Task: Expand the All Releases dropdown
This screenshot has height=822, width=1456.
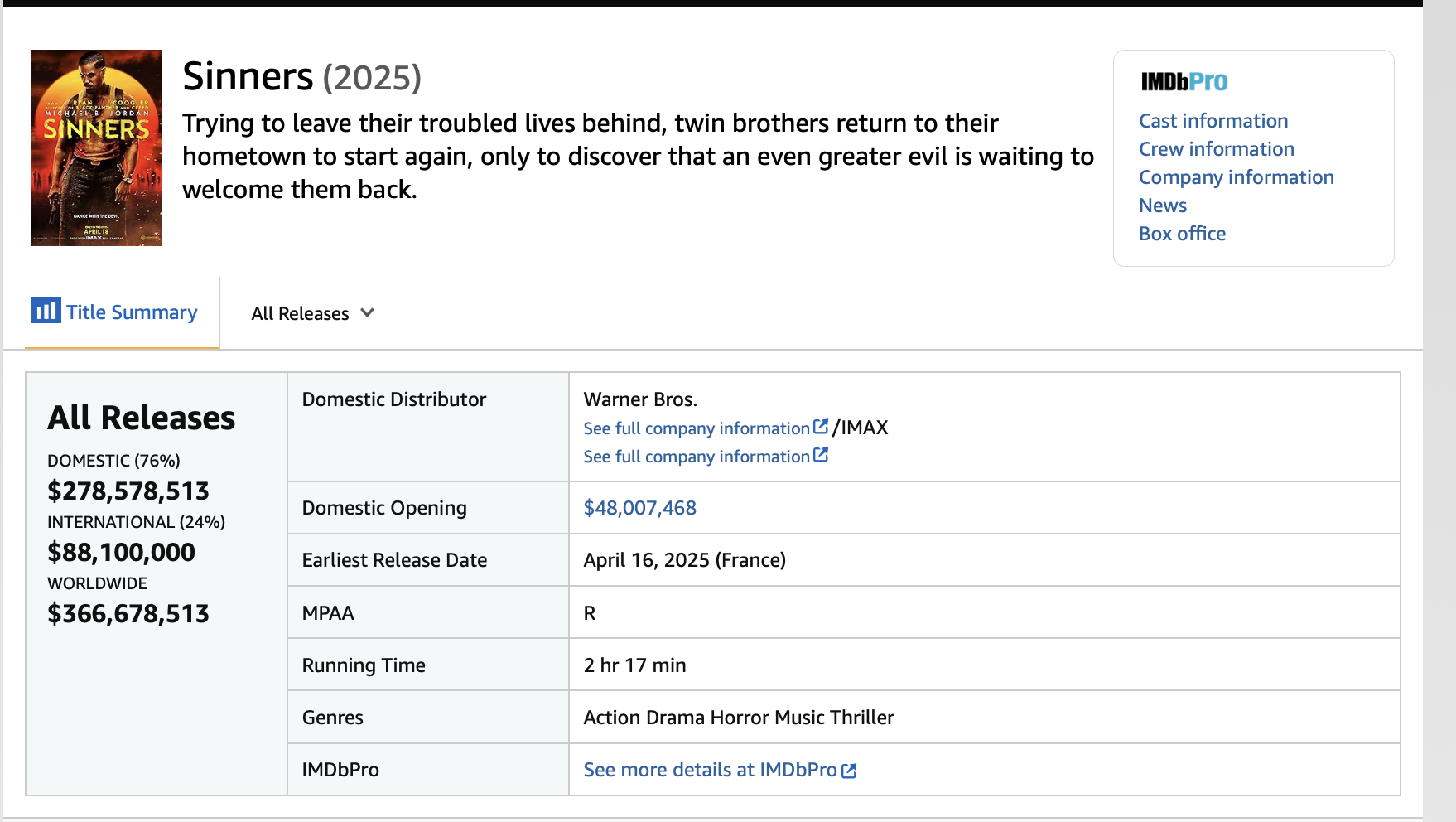Action: [x=312, y=313]
